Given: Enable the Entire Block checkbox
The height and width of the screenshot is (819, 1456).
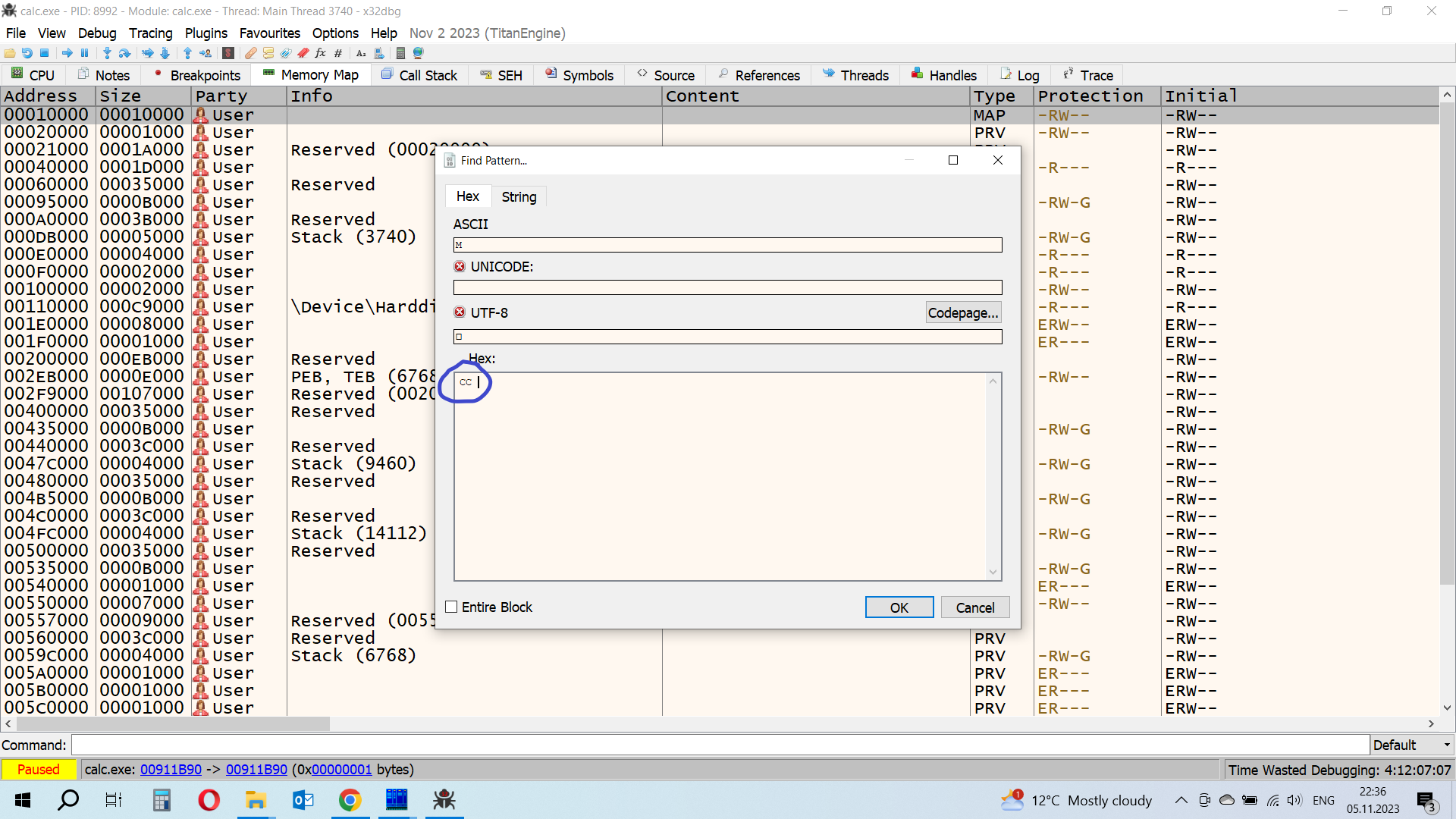Looking at the screenshot, I should pos(452,607).
